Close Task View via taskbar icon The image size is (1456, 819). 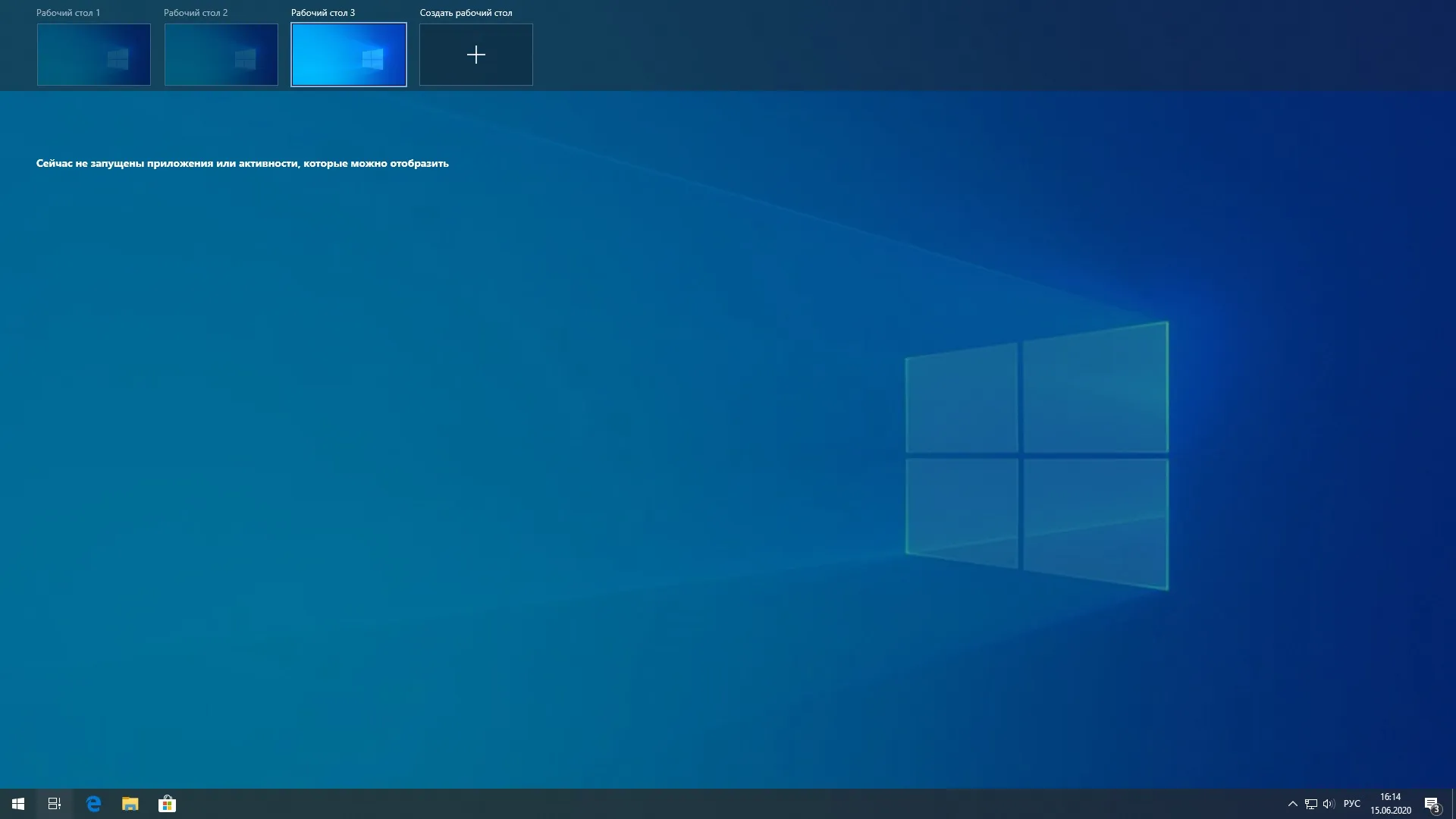point(55,804)
